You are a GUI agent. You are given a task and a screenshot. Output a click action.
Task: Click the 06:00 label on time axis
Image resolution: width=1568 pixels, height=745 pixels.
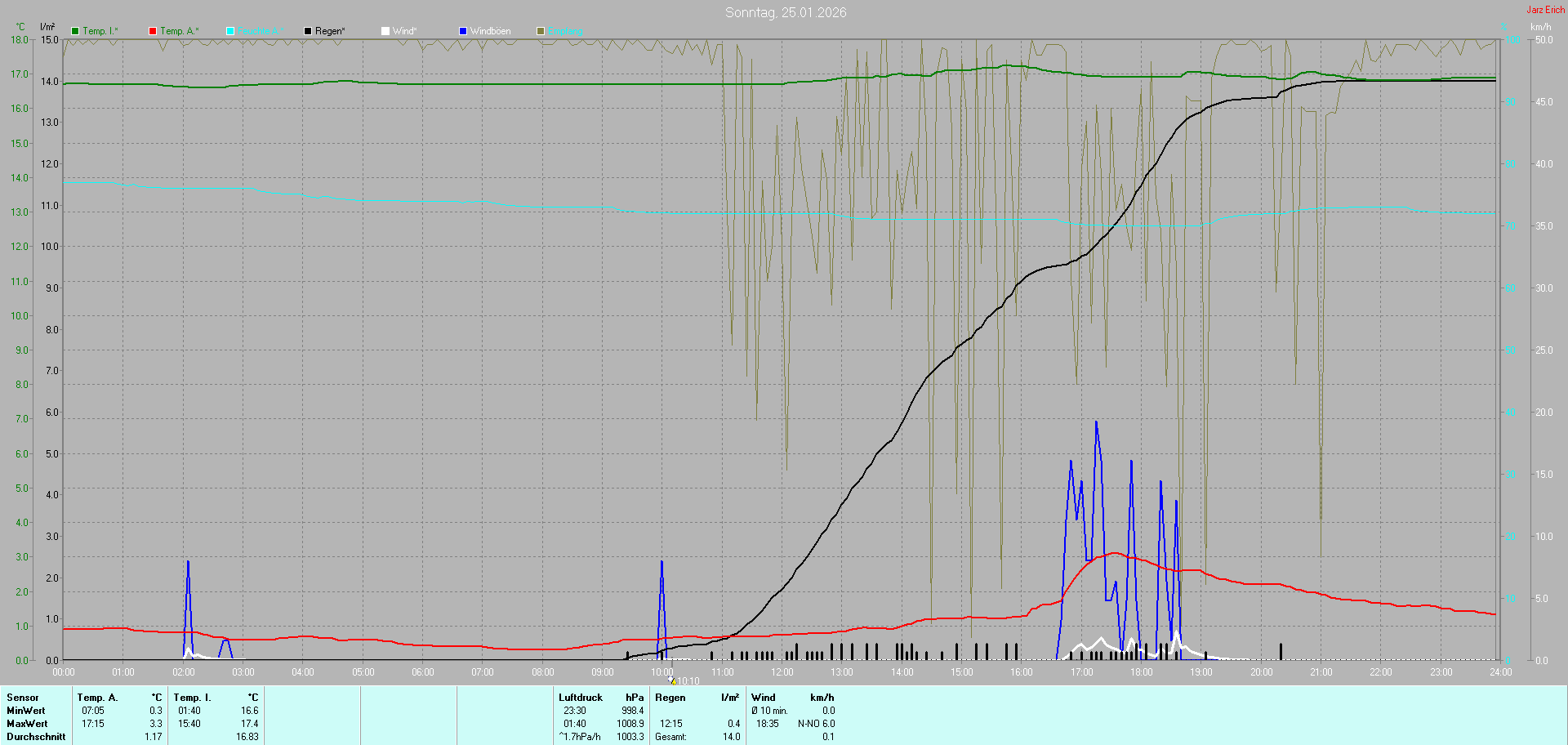coord(423,672)
